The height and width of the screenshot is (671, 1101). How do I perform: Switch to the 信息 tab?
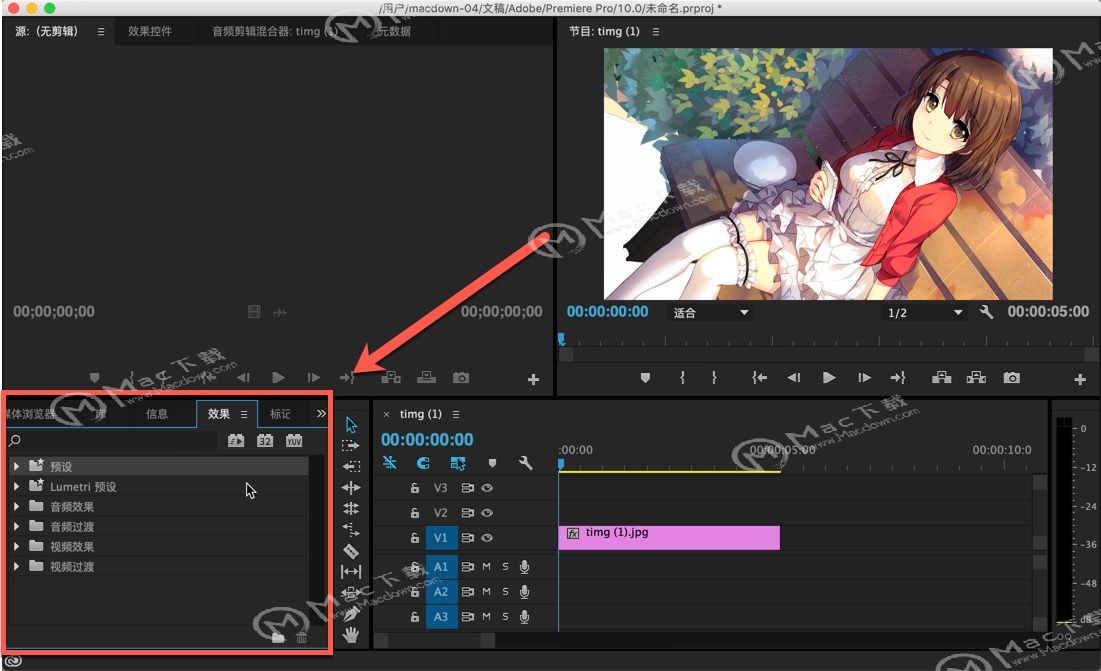click(157, 414)
